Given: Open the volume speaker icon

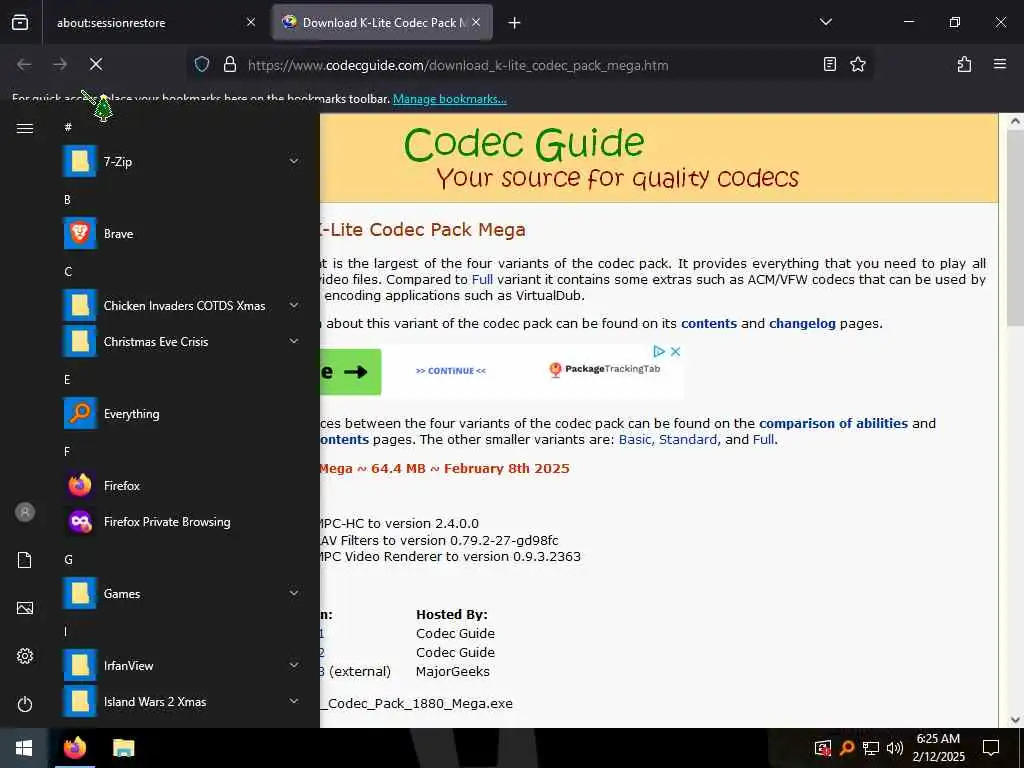Looking at the screenshot, I should pyautogui.click(x=895, y=748).
